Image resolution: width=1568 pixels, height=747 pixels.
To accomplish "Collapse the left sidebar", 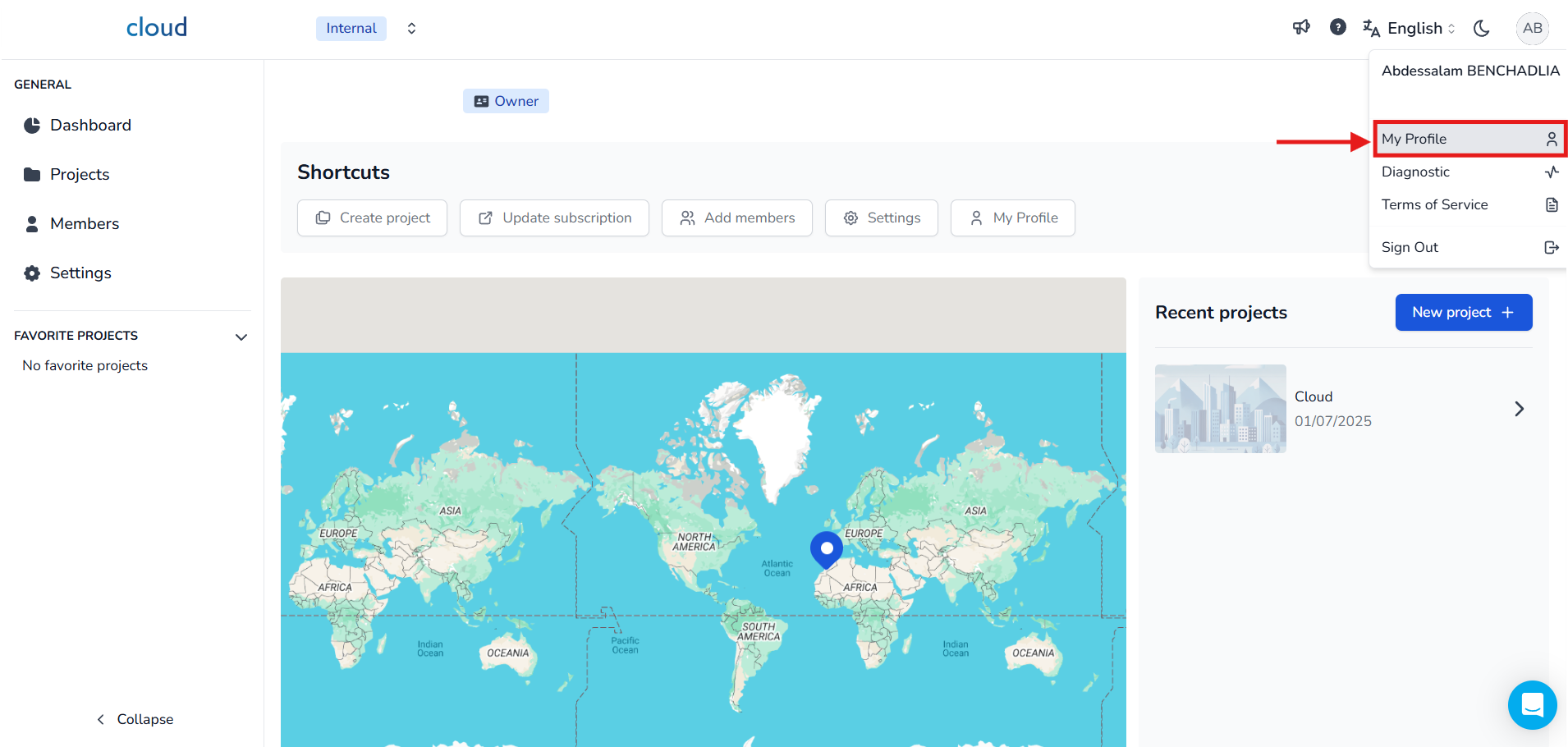I will point(135,719).
